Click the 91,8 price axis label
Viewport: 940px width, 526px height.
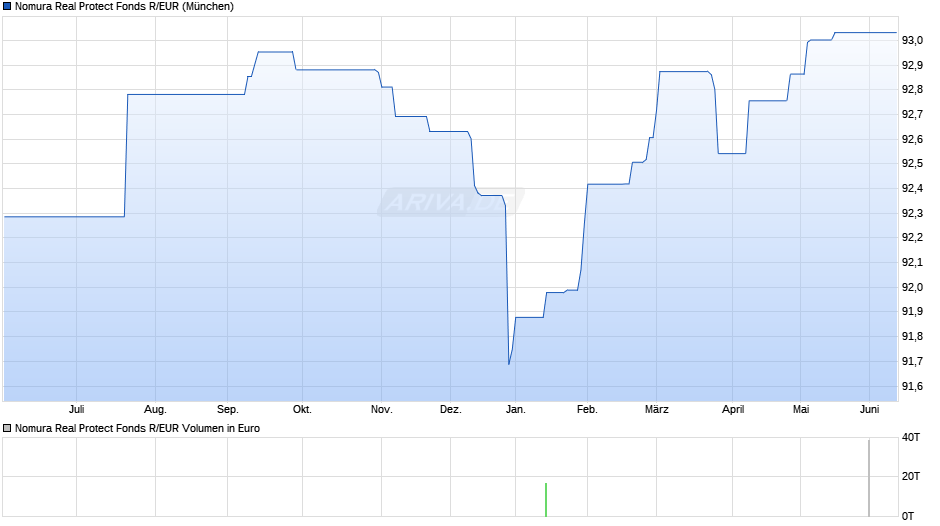point(912,336)
